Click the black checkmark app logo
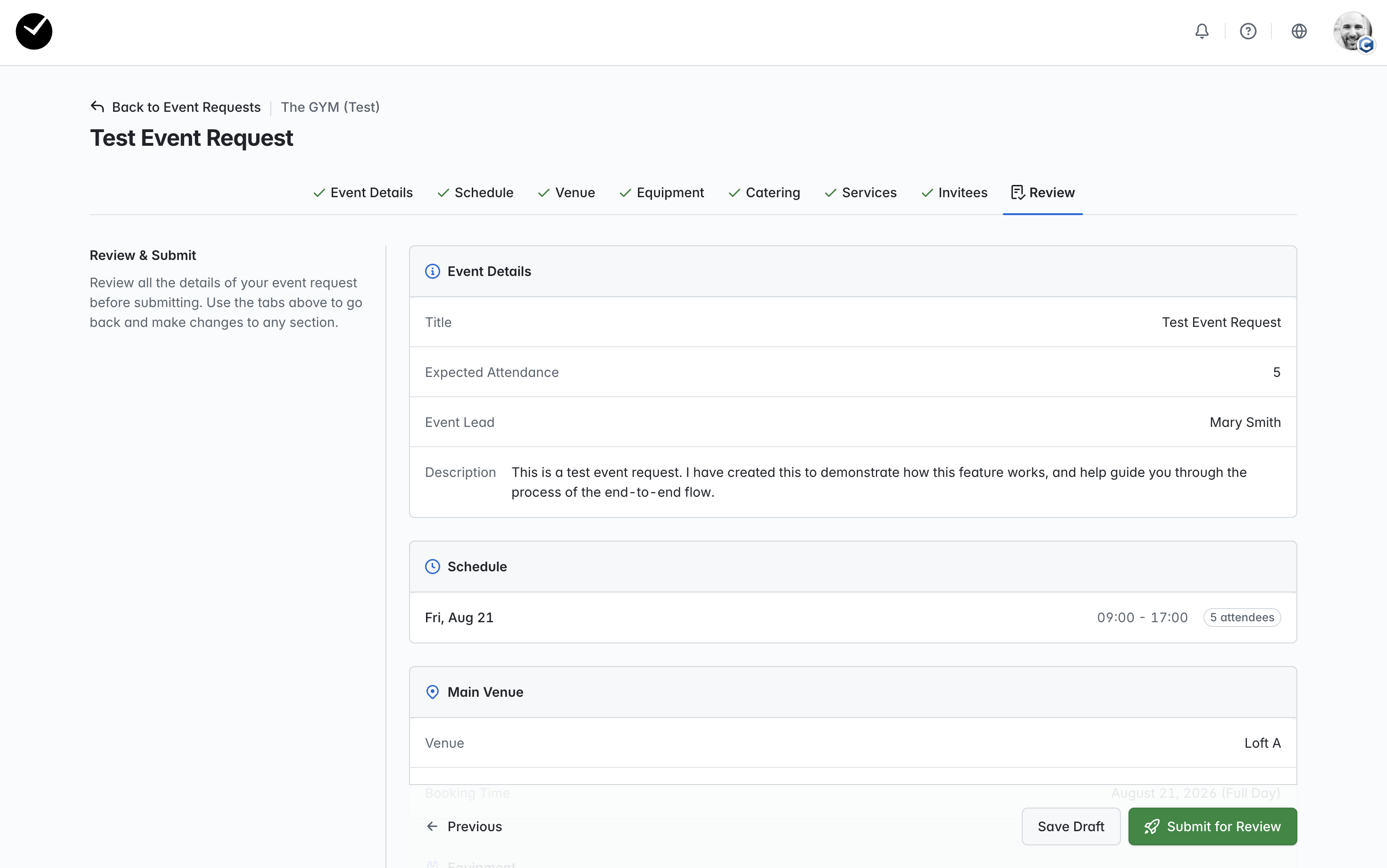The height and width of the screenshot is (868, 1387). [34, 32]
